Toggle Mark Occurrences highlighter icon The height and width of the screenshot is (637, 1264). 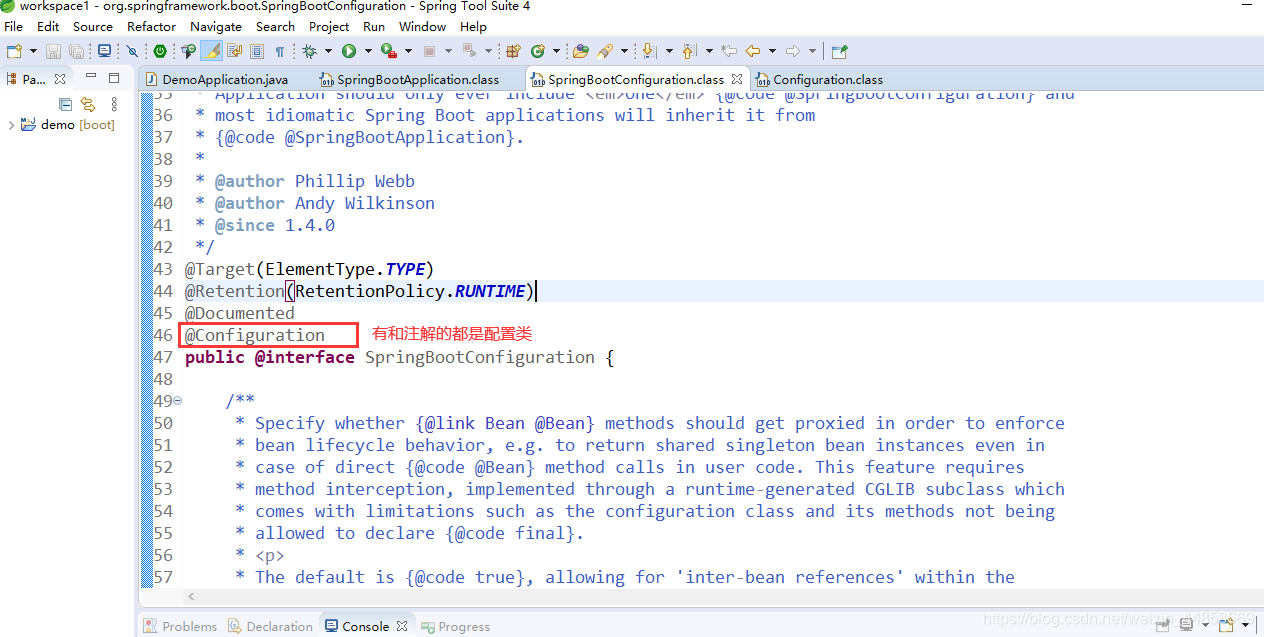pos(212,51)
